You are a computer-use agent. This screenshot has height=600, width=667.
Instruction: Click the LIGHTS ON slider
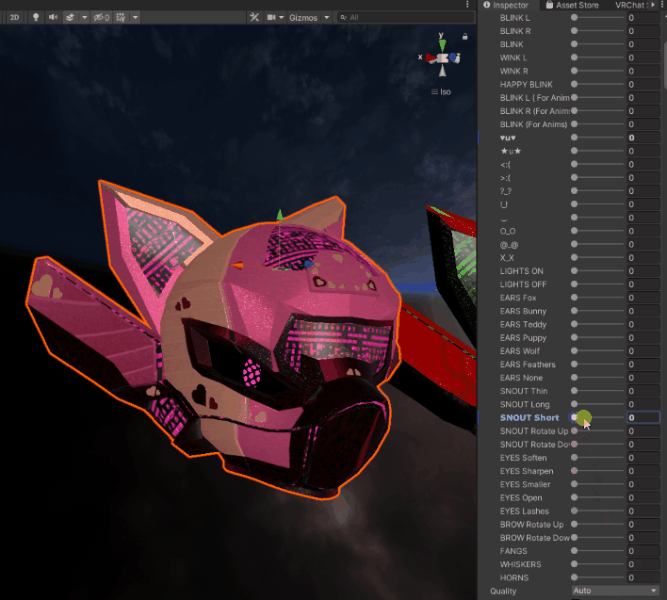coord(598,271)
